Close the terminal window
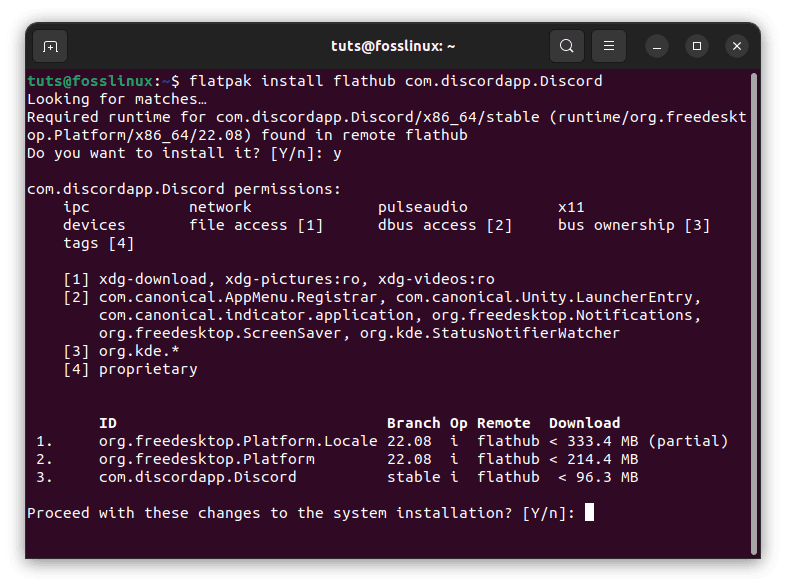 click(737, 47)
